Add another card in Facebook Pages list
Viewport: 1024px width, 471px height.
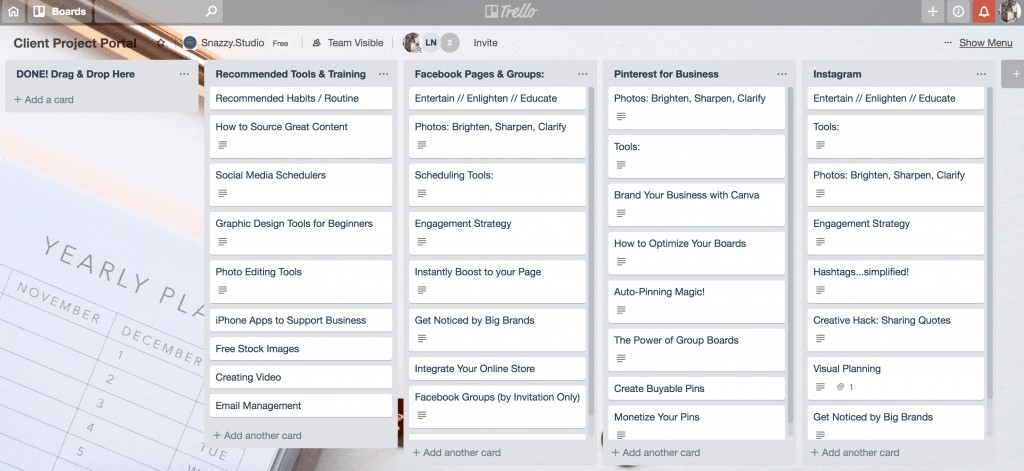[456, 453]
